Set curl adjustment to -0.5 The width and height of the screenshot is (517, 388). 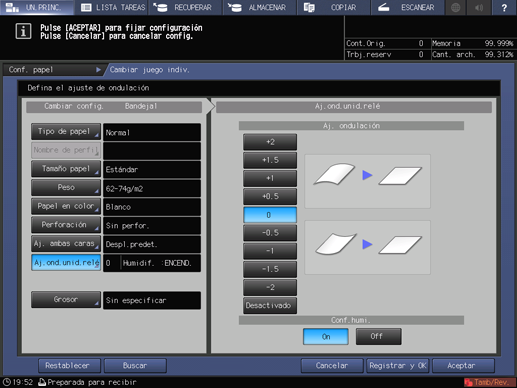270,233
